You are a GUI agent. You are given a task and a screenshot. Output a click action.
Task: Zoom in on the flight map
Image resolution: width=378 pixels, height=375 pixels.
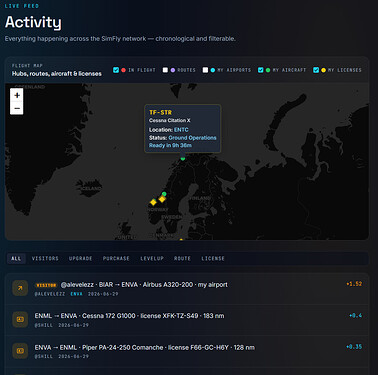17,95
